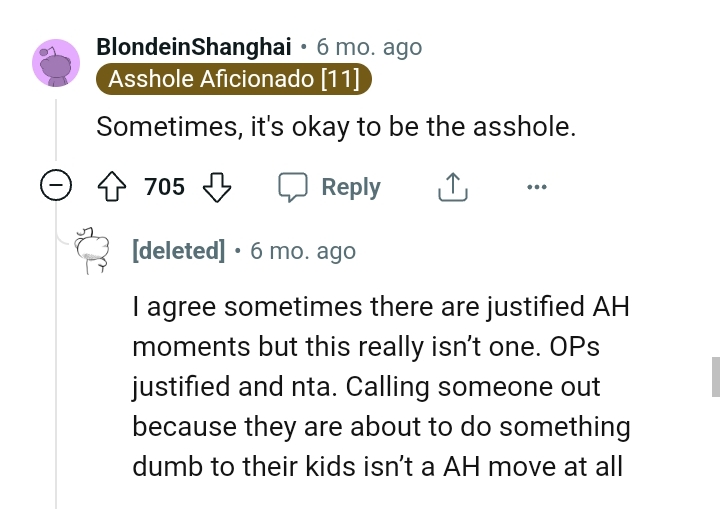The height and width of the screenshot is (509, 720).
Task: Click the deleted user's avatar
Action: 93,250
